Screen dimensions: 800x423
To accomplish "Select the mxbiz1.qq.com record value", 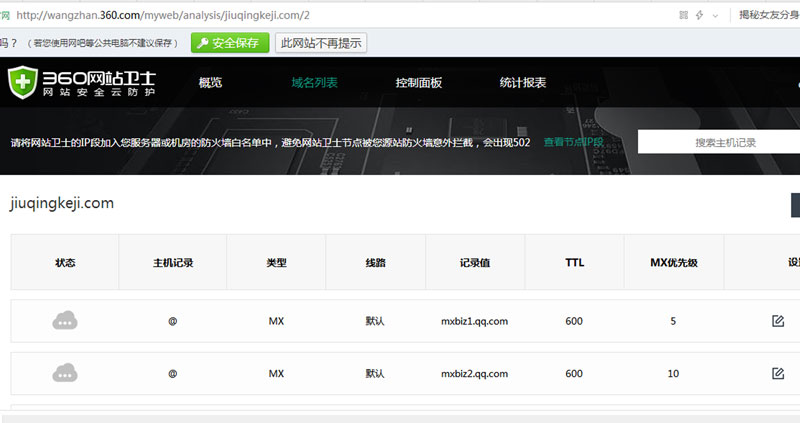I will tap(474, 321).
